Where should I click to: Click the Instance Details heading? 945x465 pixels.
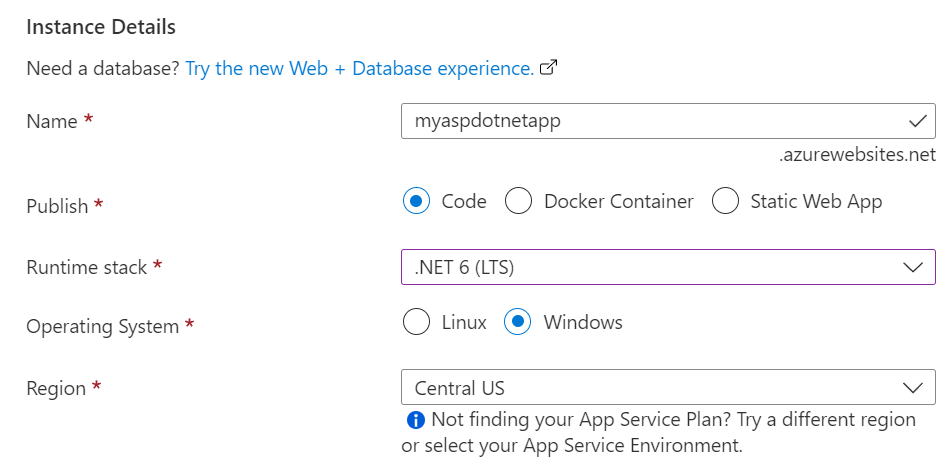pyautogui.click(x=101, y=27)
